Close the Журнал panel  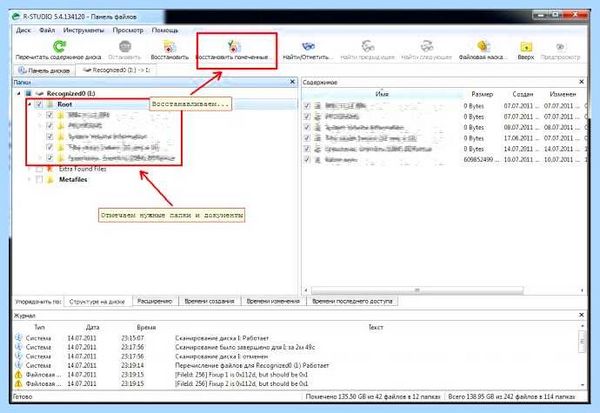(581, 315)
